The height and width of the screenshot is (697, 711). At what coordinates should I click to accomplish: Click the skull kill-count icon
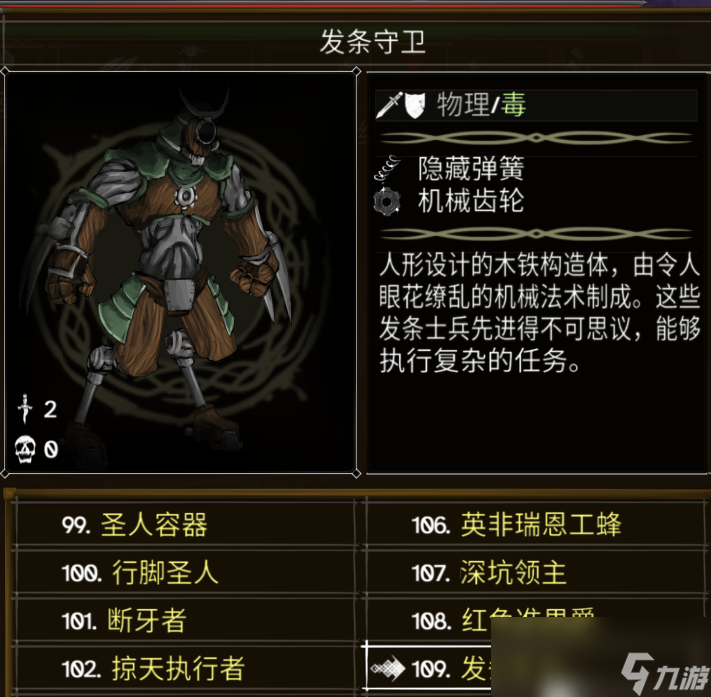[25, 449]
